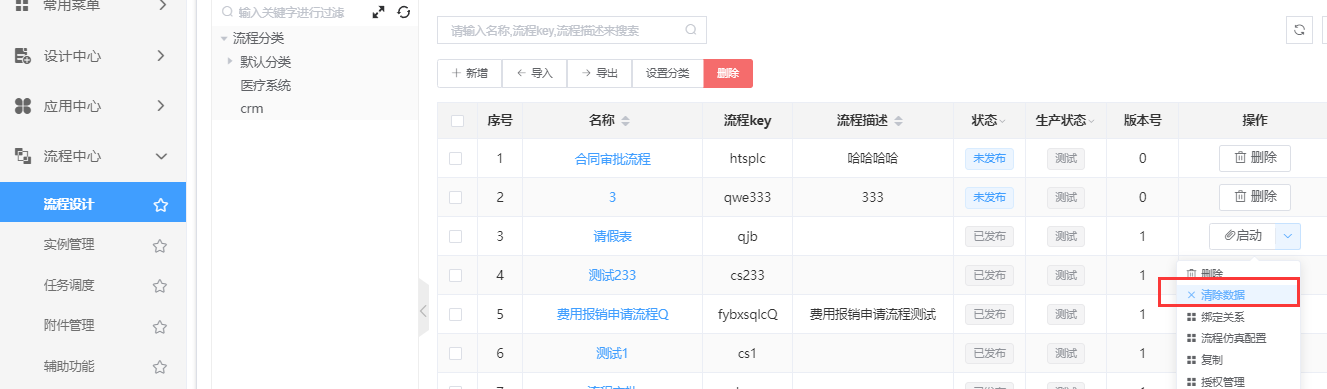The height and width of the screenshot is (389, 1327).
Task: Tick checkbox for row 测试1
Action: (456, 353)
